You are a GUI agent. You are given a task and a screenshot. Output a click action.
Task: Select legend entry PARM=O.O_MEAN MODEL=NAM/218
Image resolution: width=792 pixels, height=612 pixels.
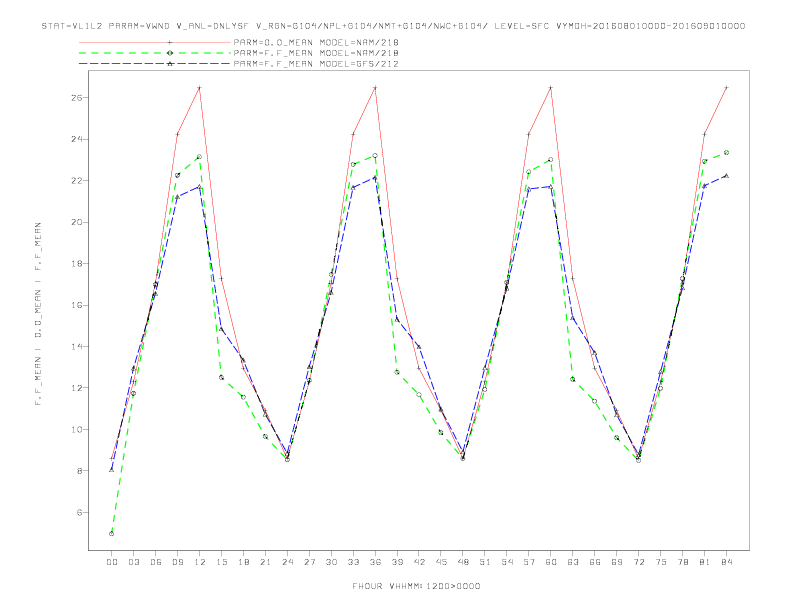(316, 42)
